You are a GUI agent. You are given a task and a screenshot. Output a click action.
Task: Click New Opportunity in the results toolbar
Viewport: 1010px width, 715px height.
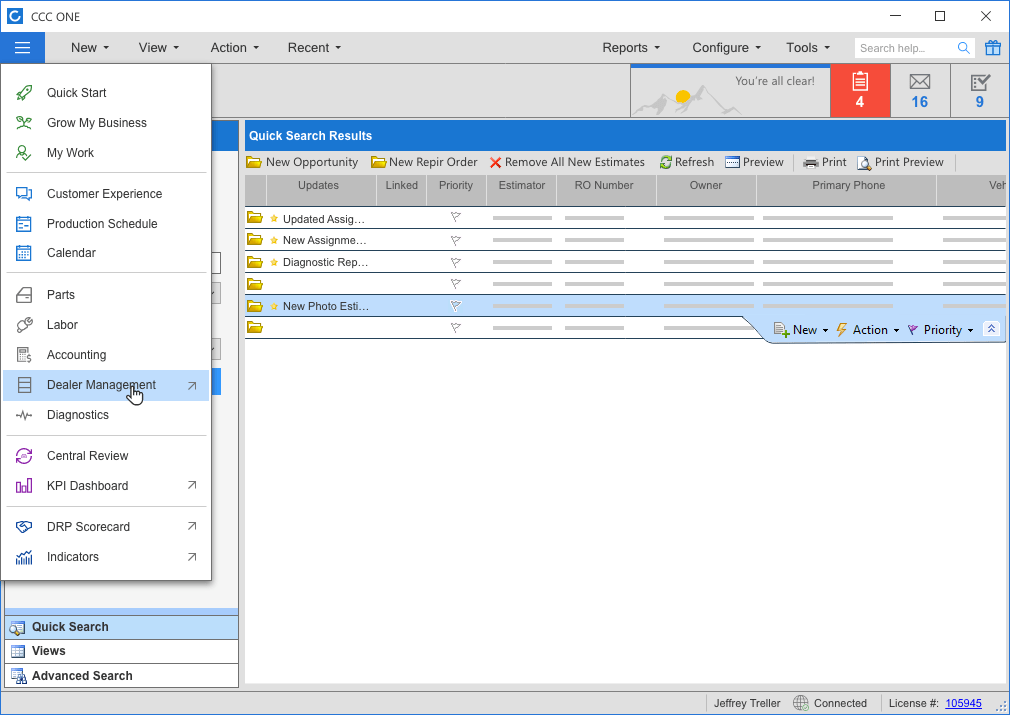tap(303, 162)
